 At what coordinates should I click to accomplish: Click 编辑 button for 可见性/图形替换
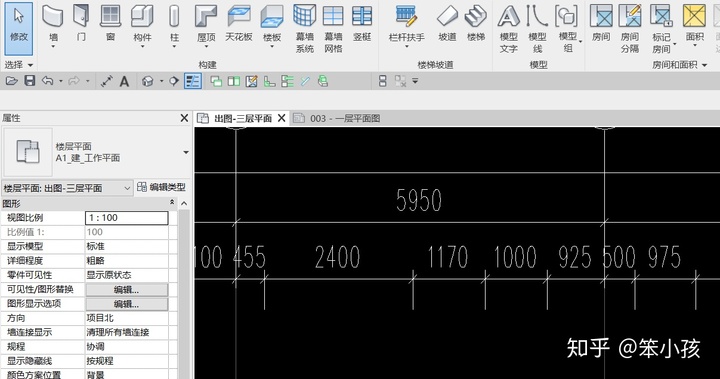127,289
